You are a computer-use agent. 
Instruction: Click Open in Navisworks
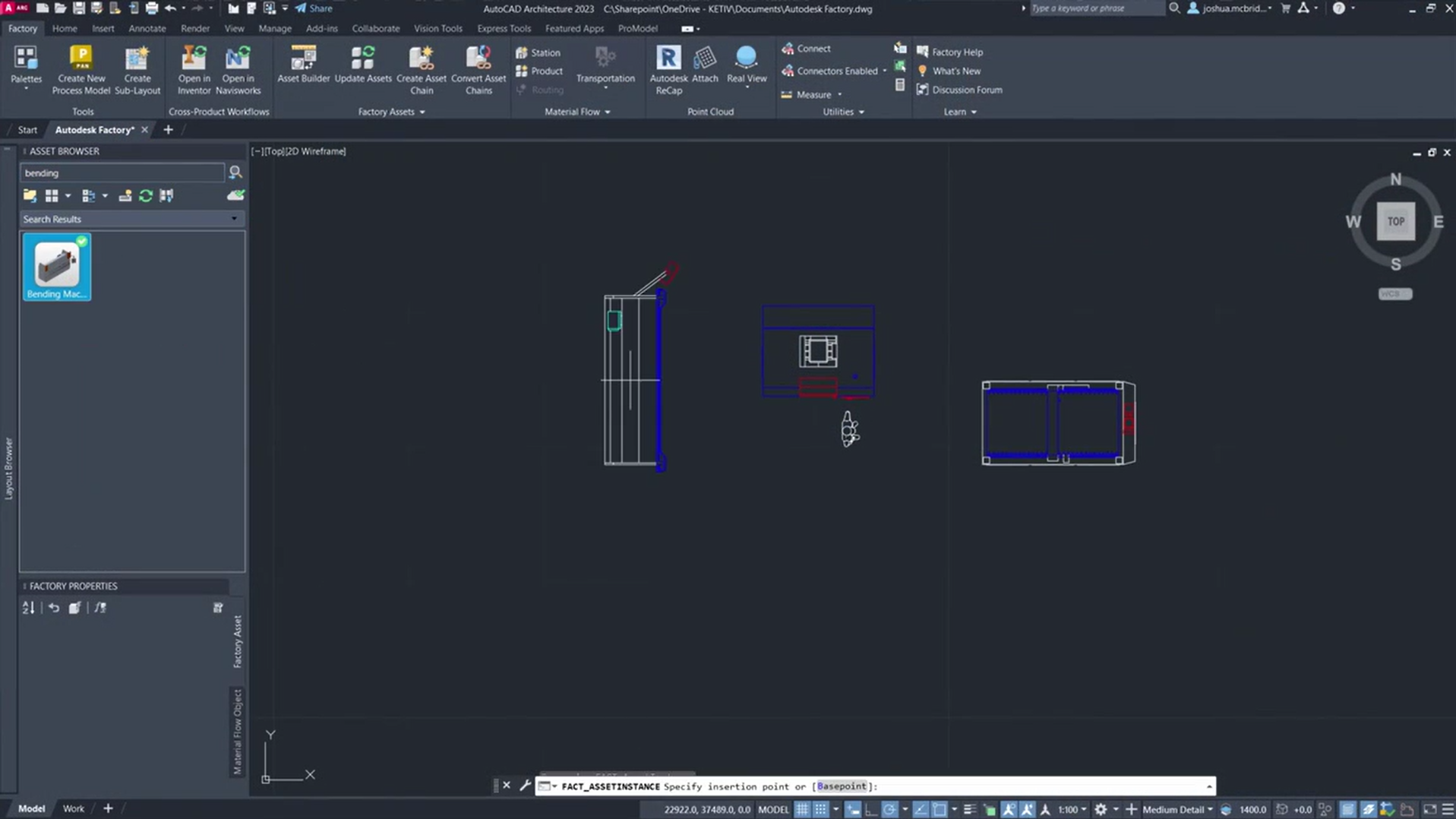(x=238, y=70)
